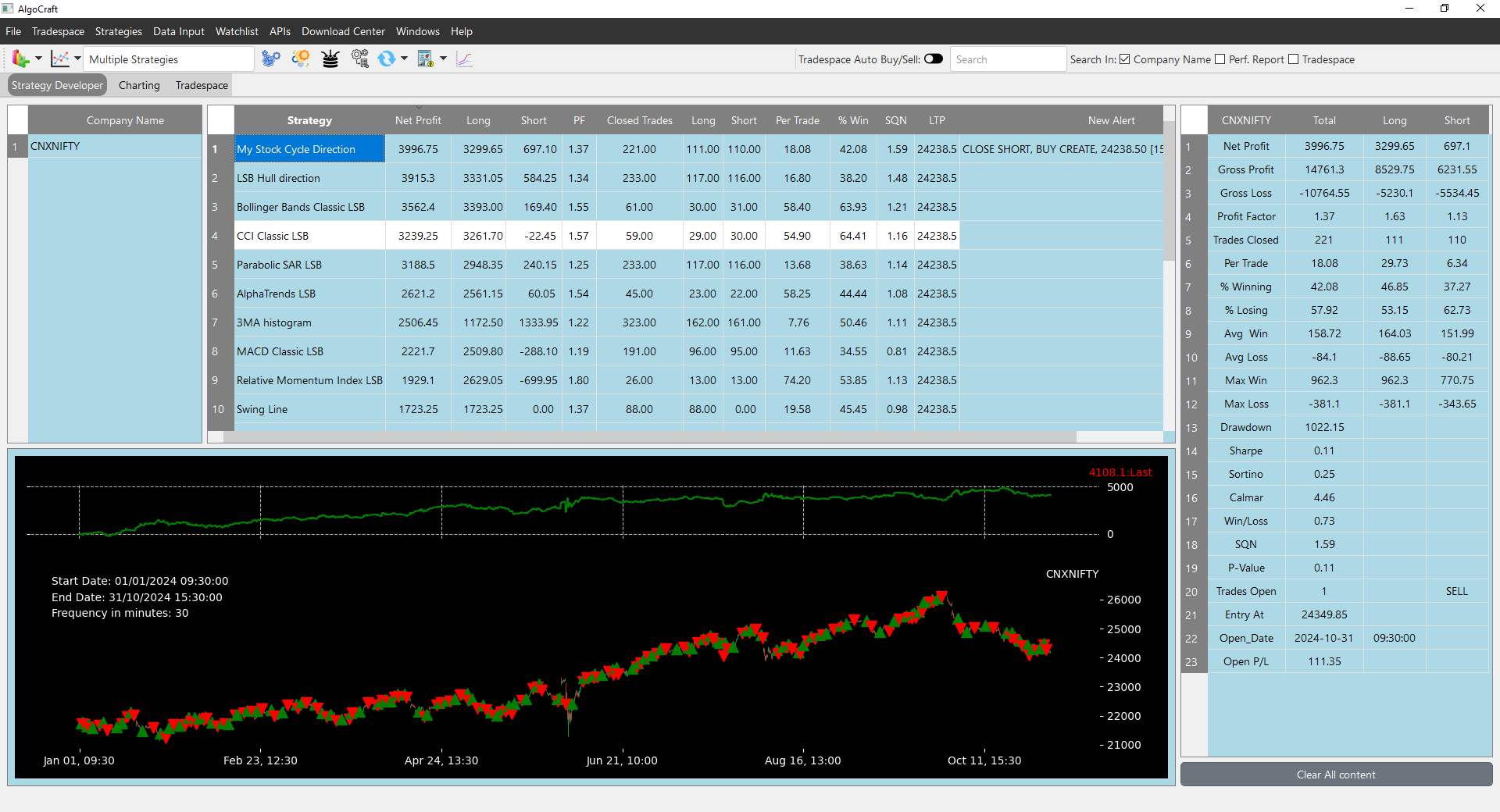Viewport: 1500px width, 812px height.
Task: Select the MACD Classic LSB strategy
Action: tap(309, 351)
